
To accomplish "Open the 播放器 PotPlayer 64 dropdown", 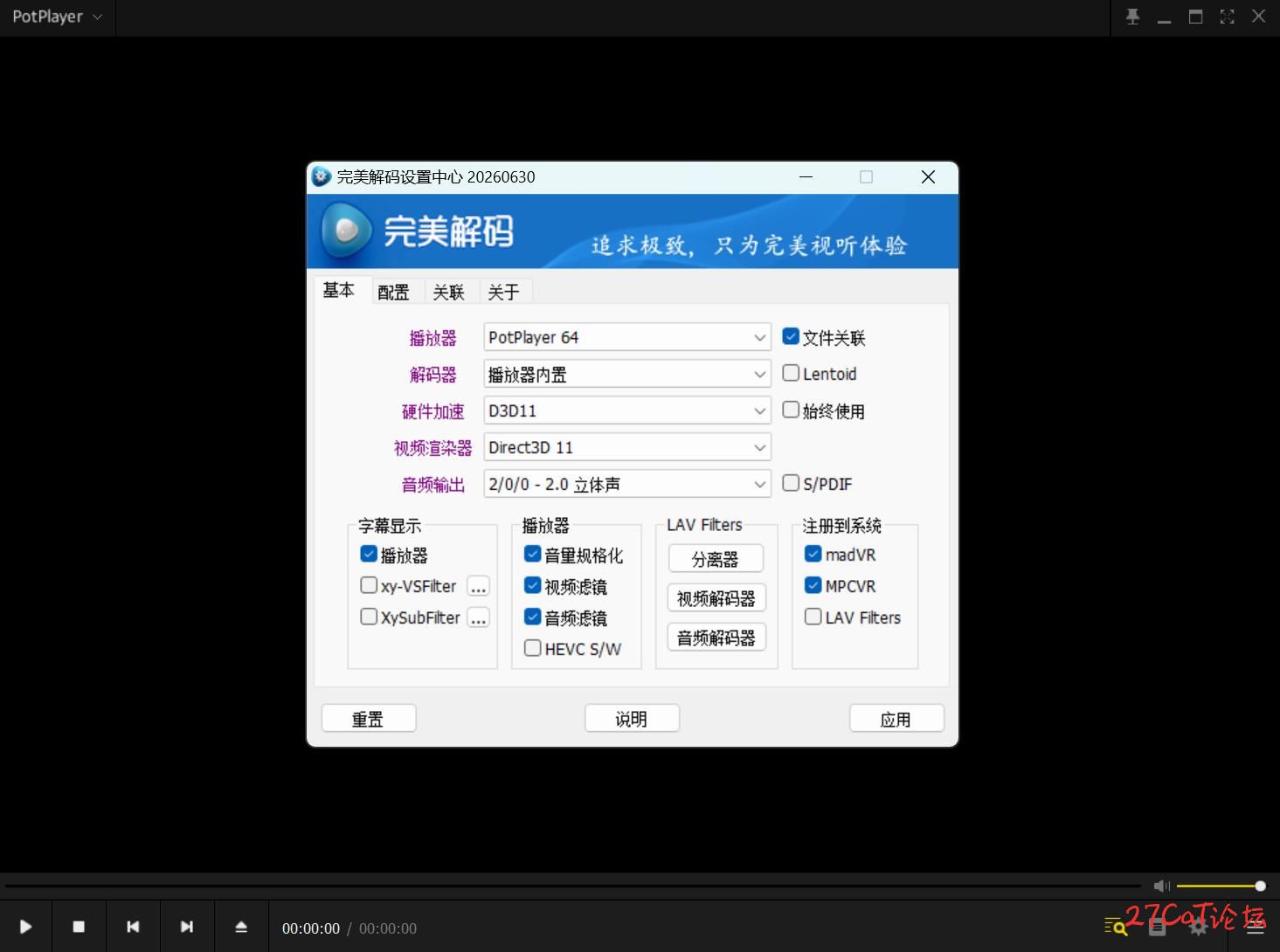I will point(627,337).
